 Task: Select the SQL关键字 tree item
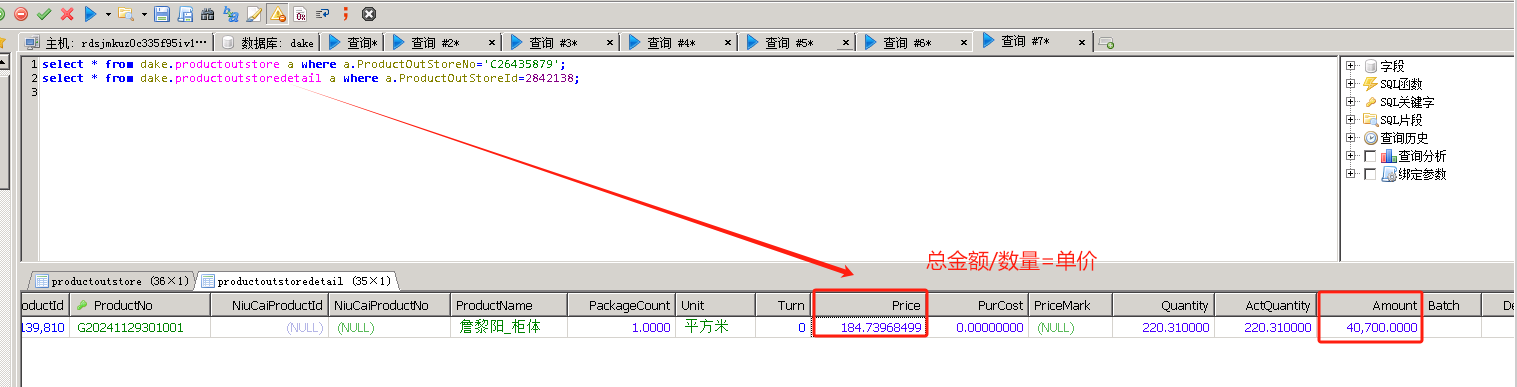click(x=1407, y=102)
